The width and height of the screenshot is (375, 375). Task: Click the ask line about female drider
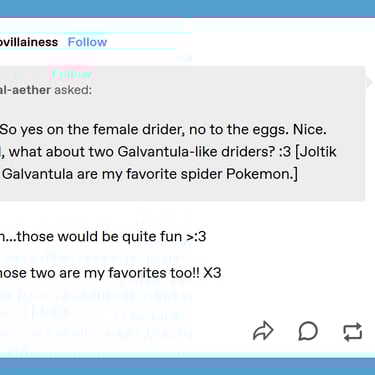pyautogui.click(x=163, y=129)
